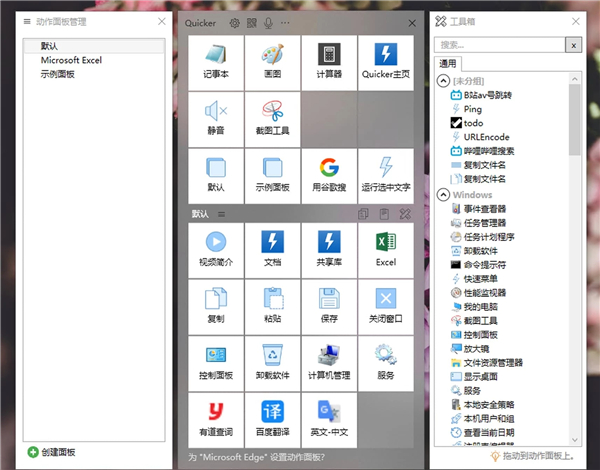Click the 百度翻译 translate action

point(272,420)
